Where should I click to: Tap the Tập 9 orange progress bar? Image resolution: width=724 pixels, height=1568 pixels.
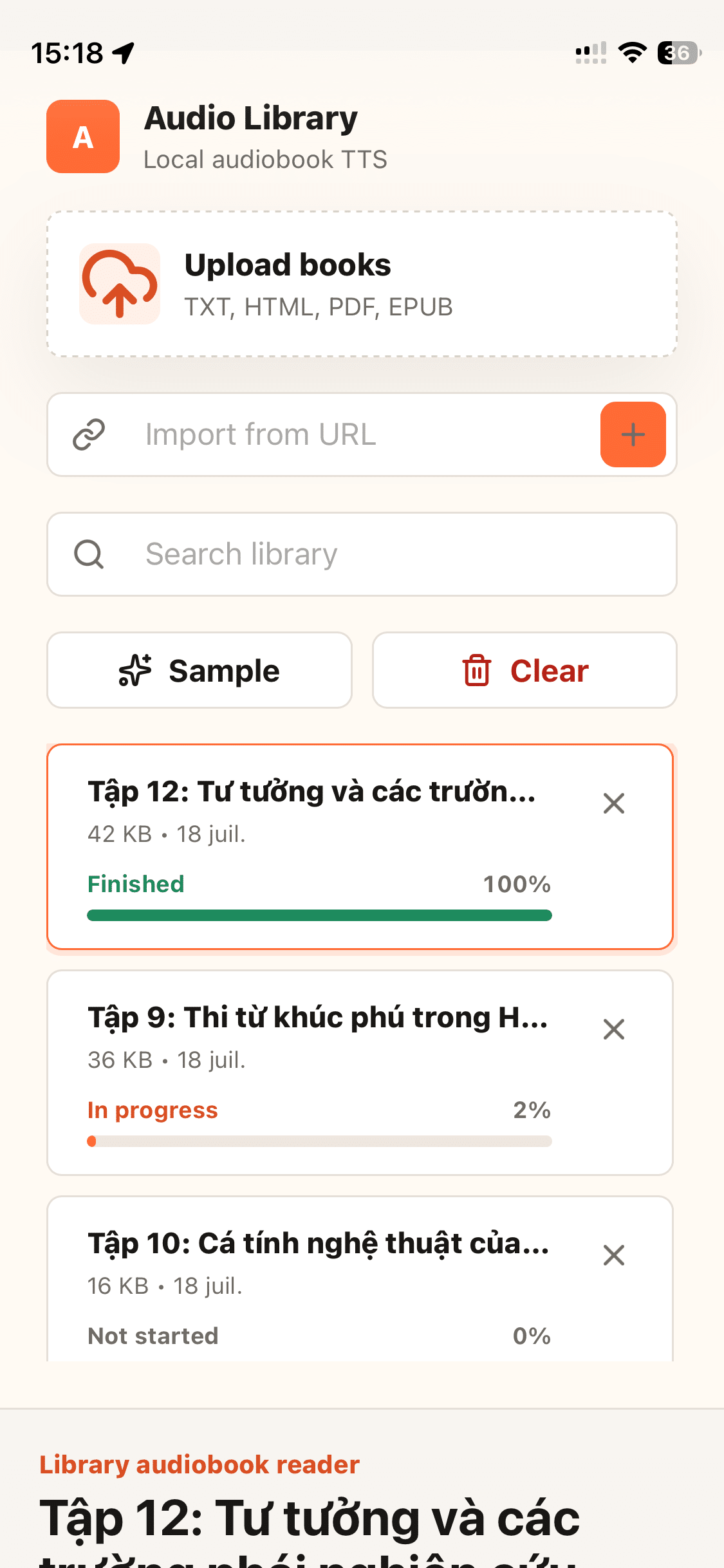pos(319,1141)
